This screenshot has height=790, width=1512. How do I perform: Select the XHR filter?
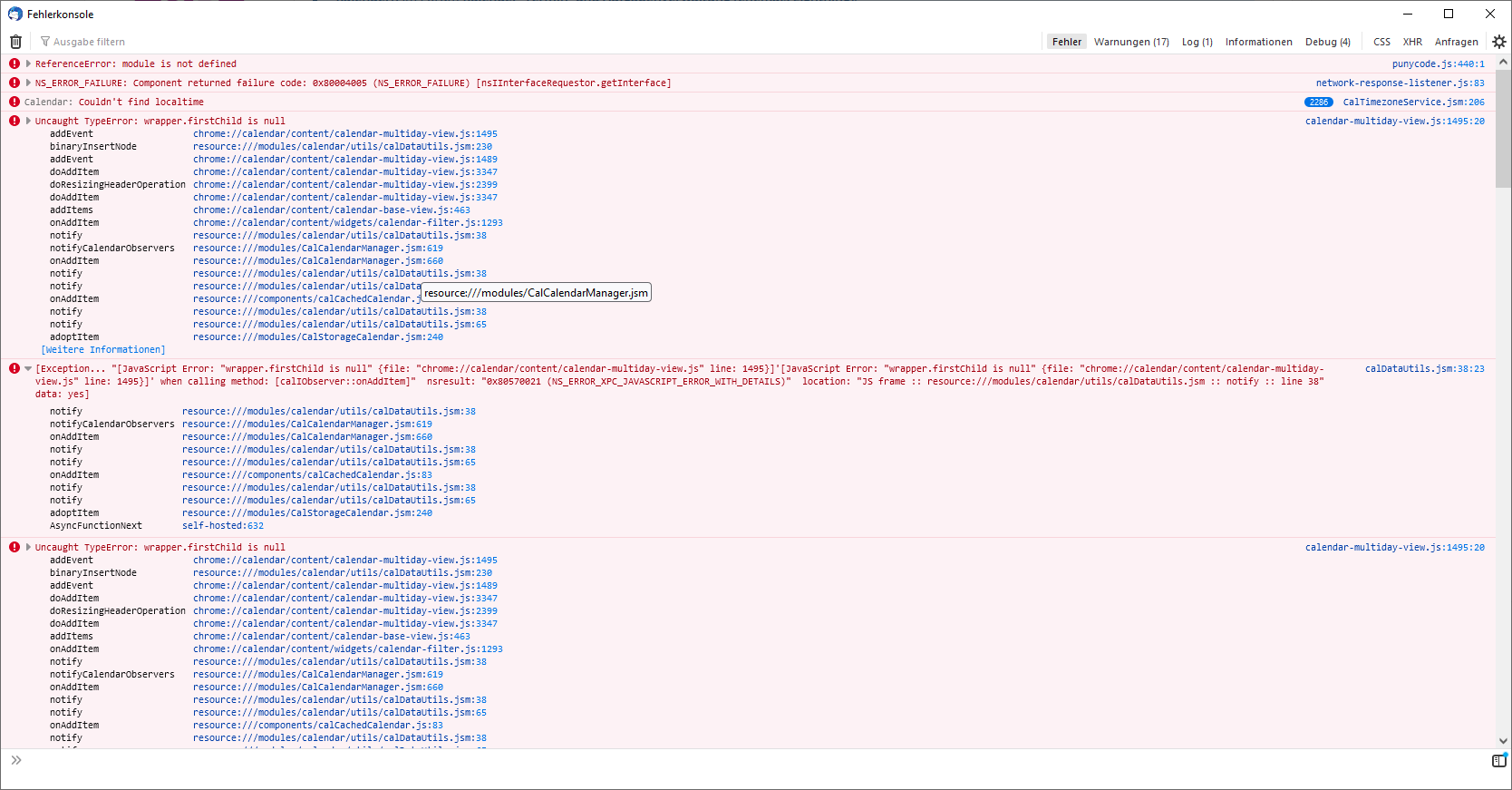[1412, 42]
